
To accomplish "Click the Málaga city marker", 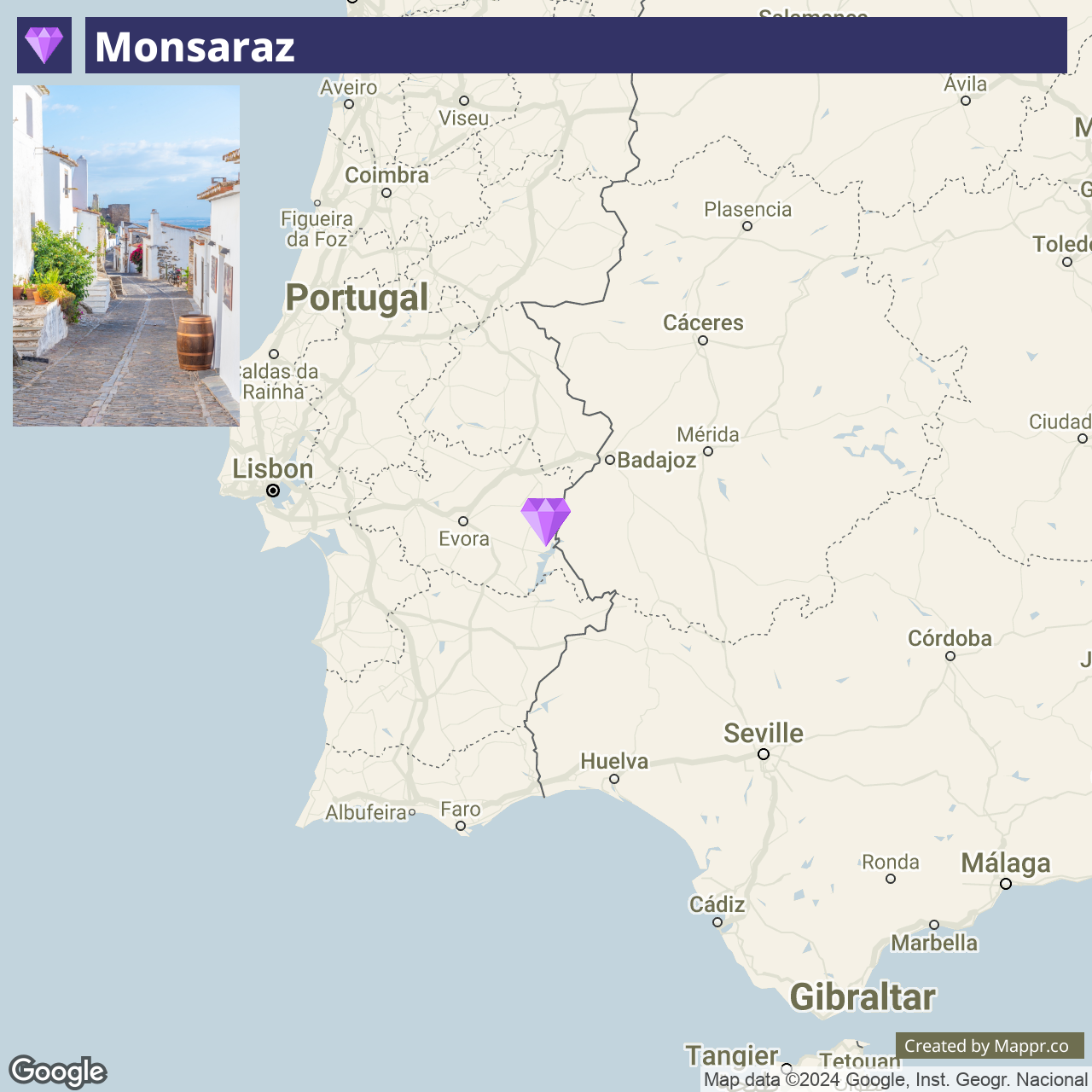I will (x=1006, y=884).
